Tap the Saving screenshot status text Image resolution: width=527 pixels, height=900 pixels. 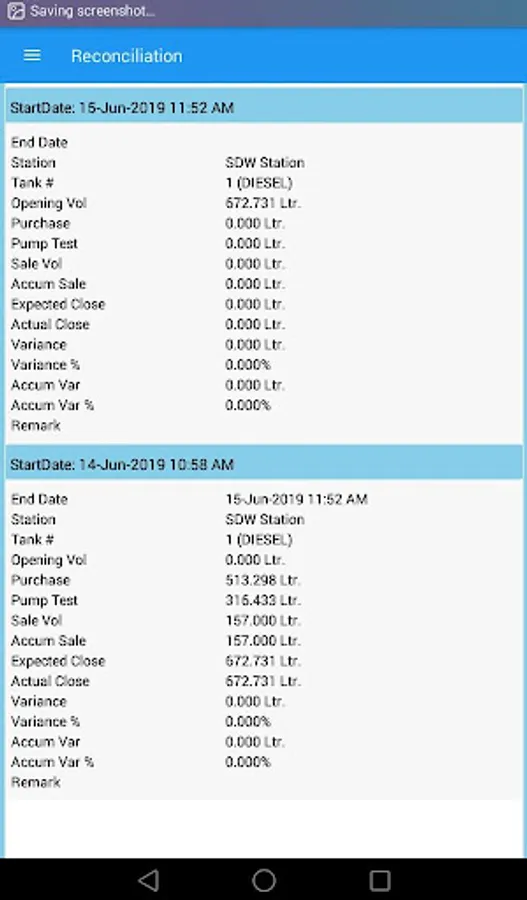pos(92,11)
